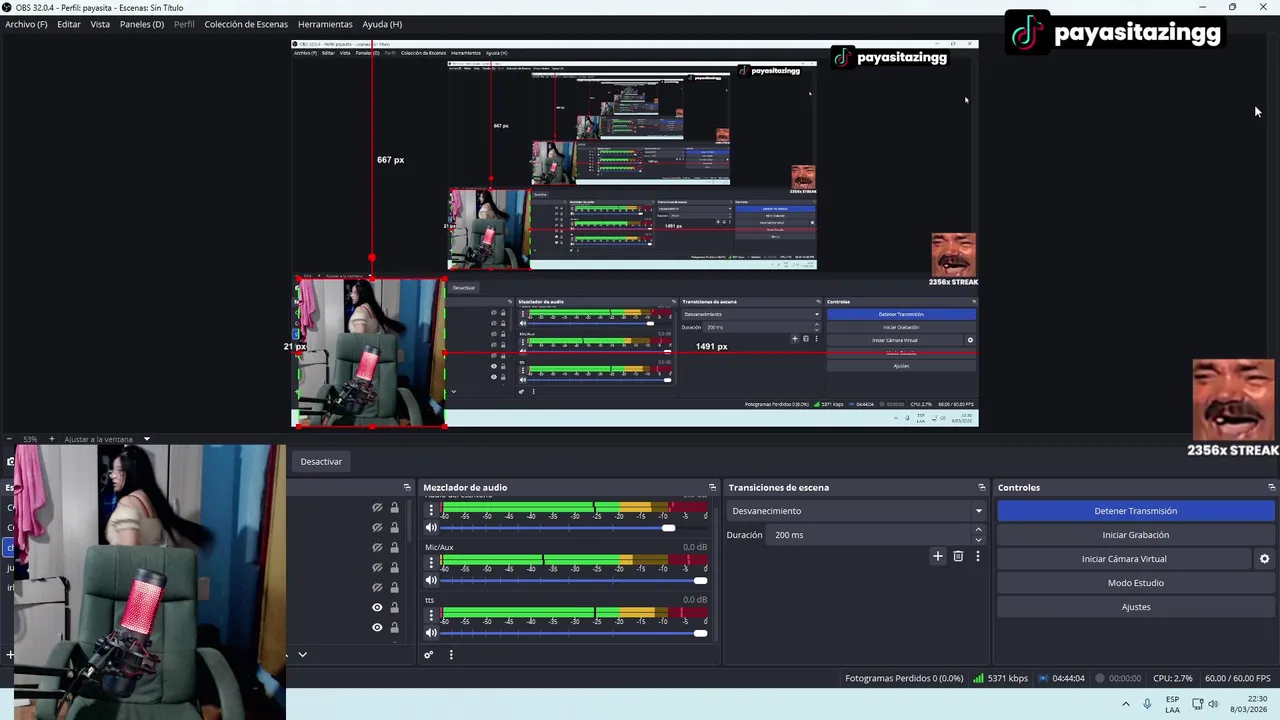Click Iniciar Grabación
Screen dimensions: 1280x720
point(1135,535)
